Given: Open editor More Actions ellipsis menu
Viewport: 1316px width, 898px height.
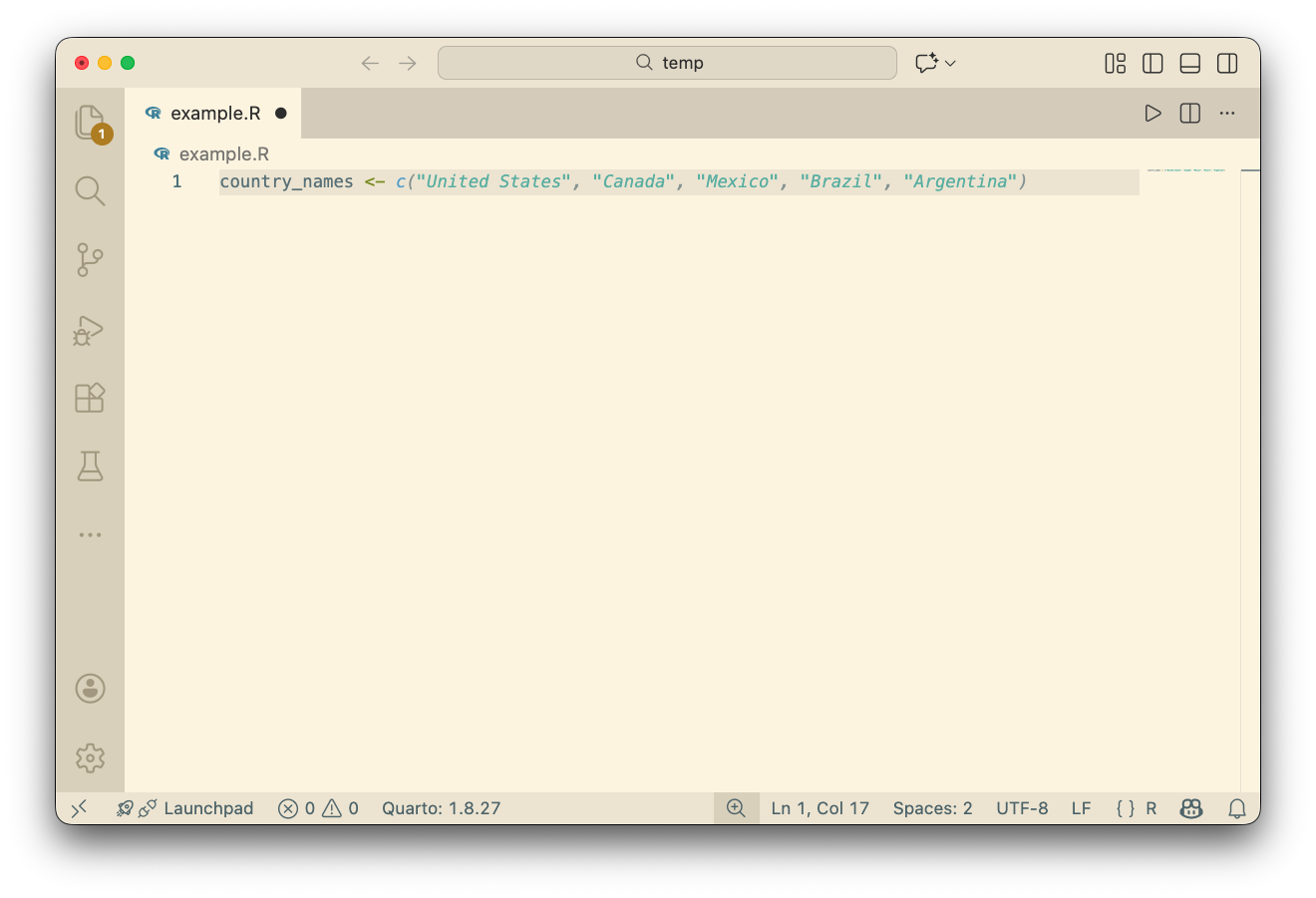Looking at the screenshot, I should pos(1227,114).
